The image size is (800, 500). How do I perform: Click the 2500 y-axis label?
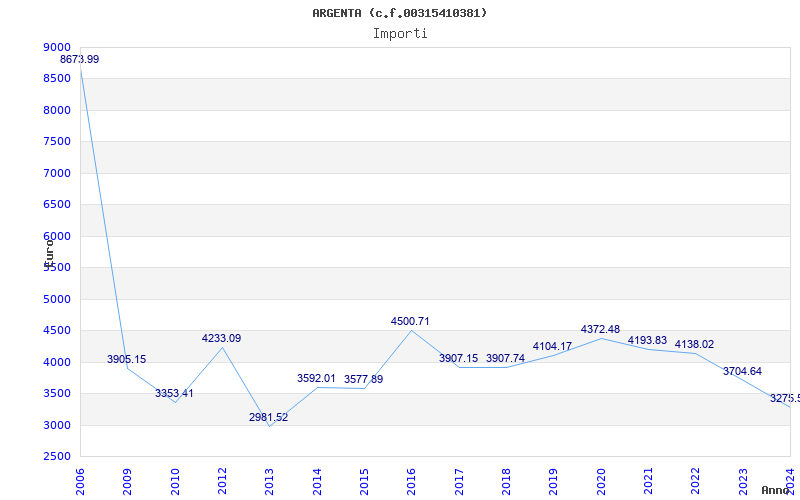pos(57,456)
